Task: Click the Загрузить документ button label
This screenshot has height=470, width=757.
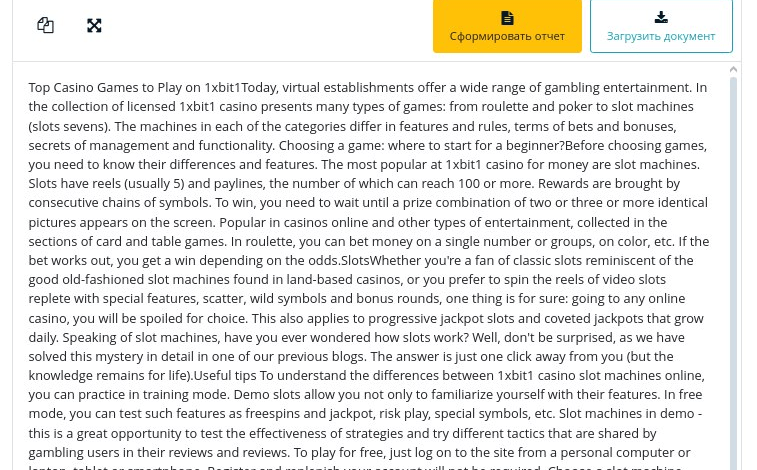Action: coord(661,36)
